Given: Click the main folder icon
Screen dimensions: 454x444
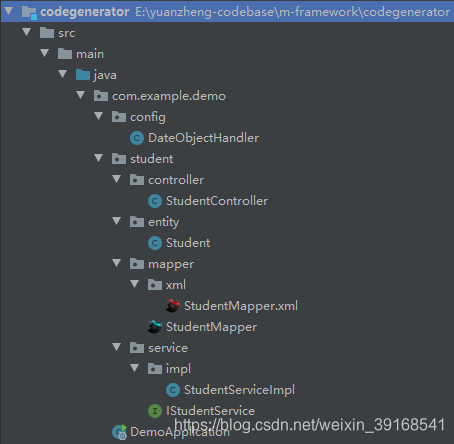Looking at the screenshot, I should [x=65, y=54].
